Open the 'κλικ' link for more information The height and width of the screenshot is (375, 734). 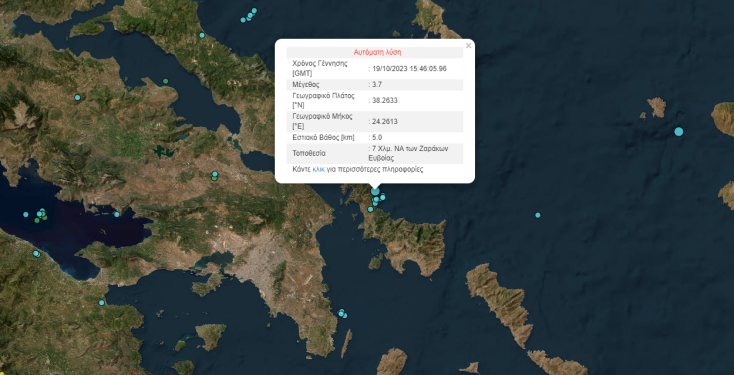pyautogui.click(x=318, y=169)
